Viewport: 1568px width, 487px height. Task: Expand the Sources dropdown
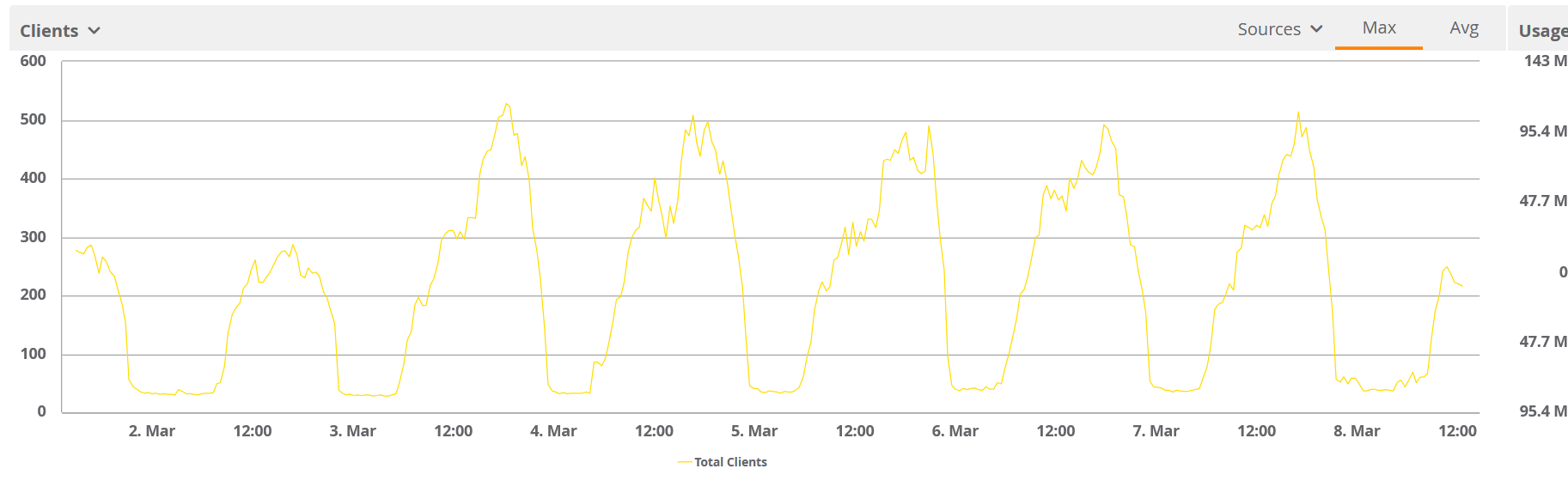1278,29
